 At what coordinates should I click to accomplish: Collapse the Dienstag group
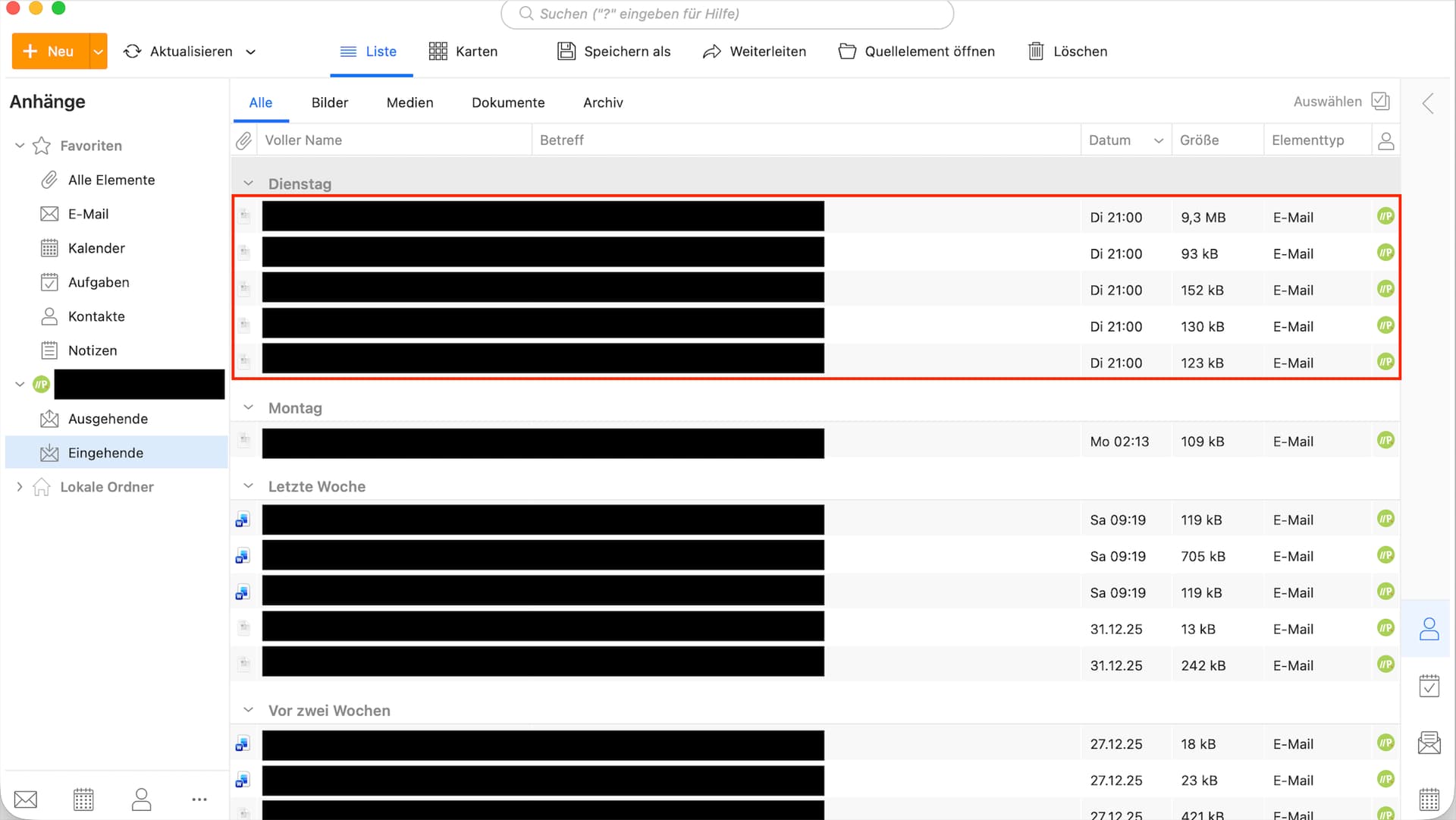pos(248,184)
